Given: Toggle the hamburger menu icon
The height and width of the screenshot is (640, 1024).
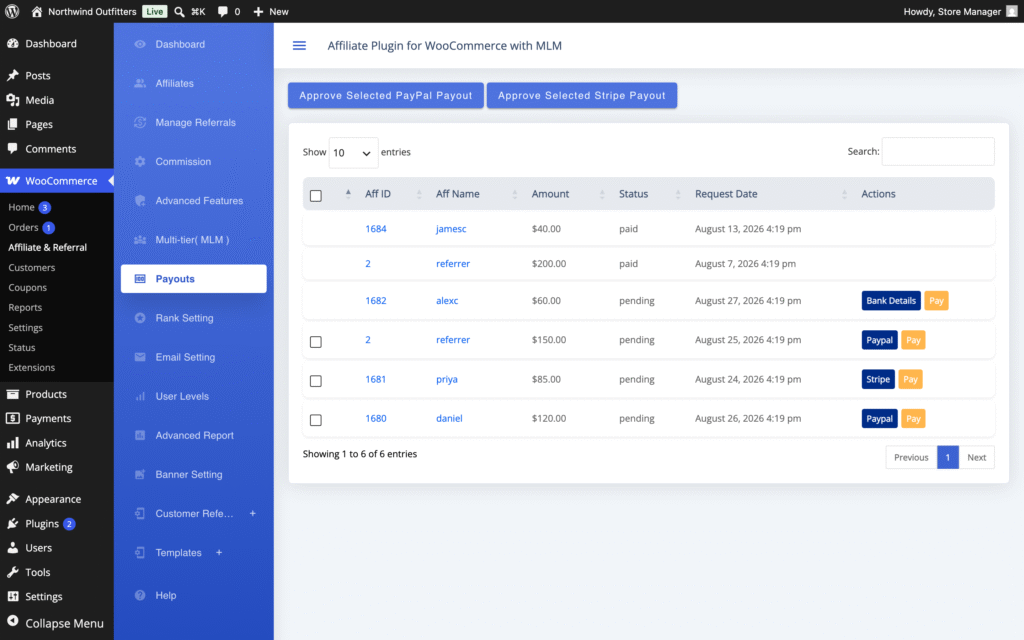Looking at the screenshot, I should 299,45.
